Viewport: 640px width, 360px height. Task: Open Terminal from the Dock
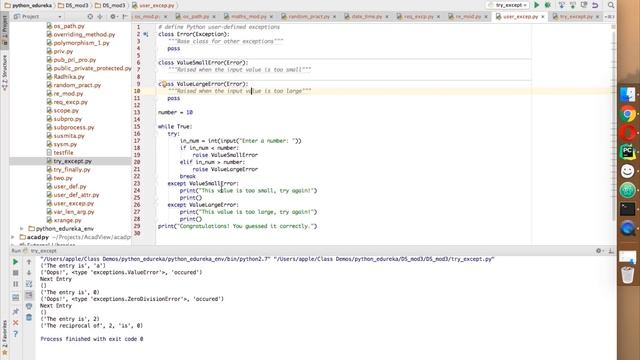(x=628, y=209)
